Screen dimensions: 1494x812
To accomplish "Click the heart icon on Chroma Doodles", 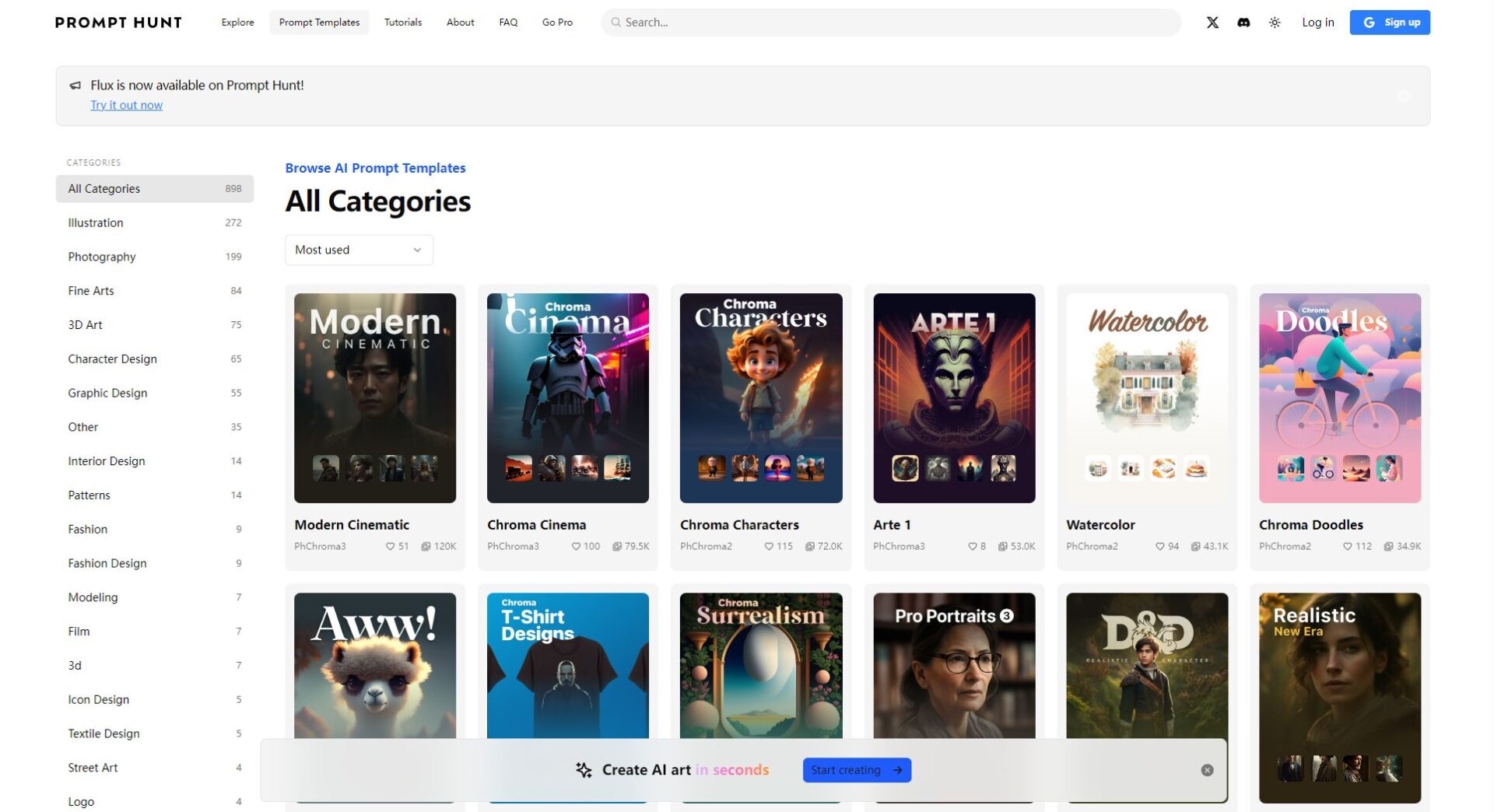I will (x=1347, y=547).
